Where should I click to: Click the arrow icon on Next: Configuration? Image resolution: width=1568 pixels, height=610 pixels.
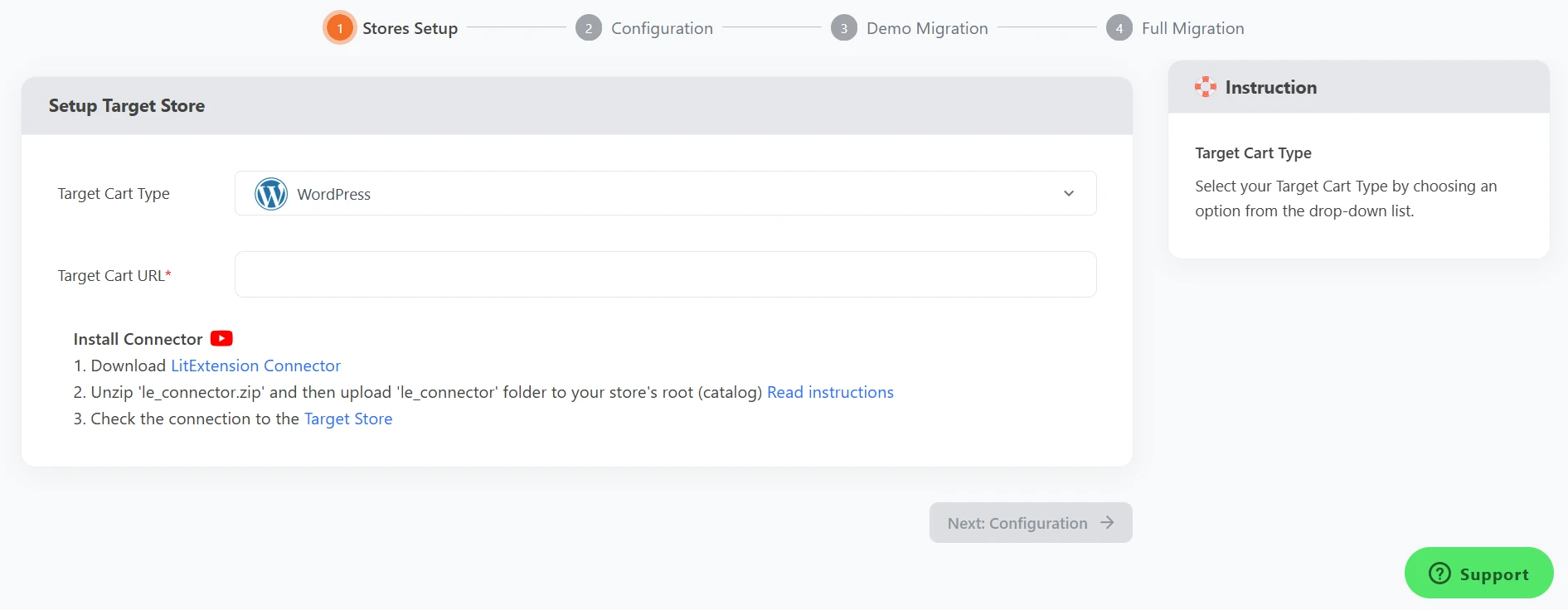tap(1107, 523)
